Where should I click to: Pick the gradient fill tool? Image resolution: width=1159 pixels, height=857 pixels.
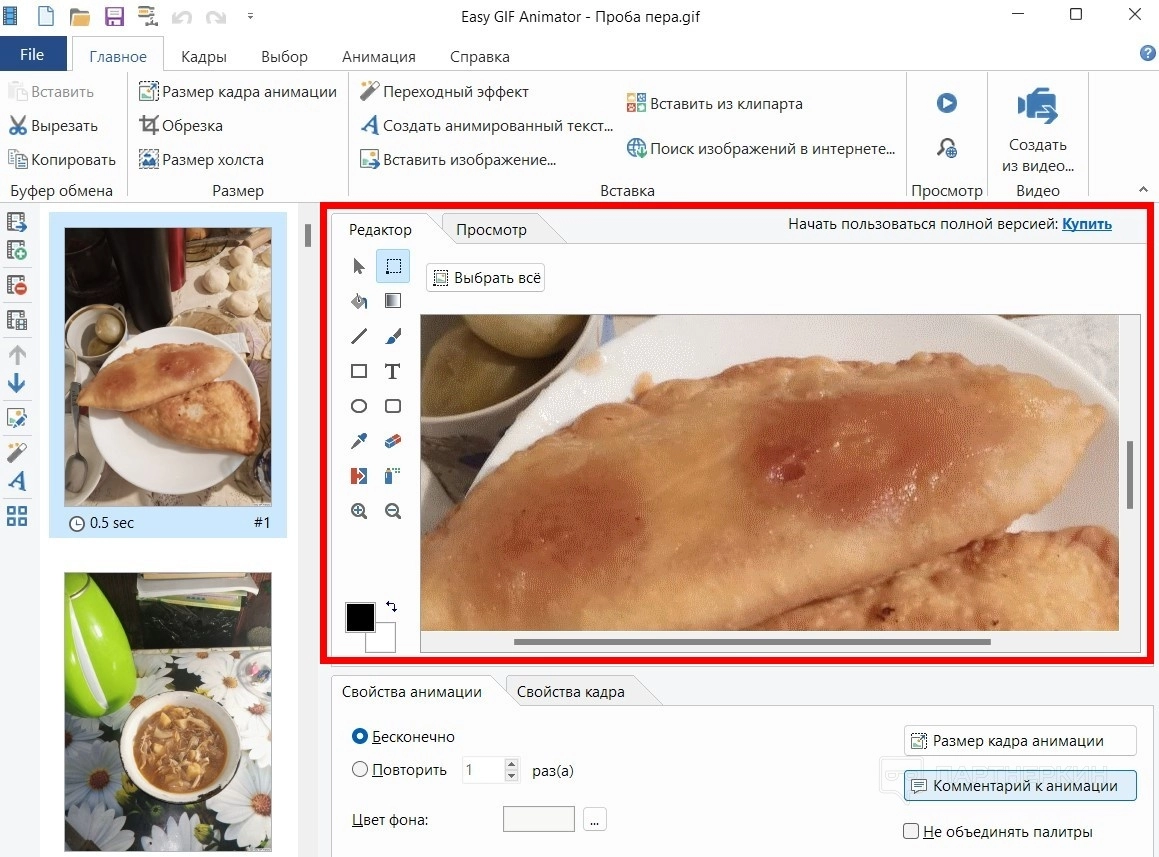393,301
